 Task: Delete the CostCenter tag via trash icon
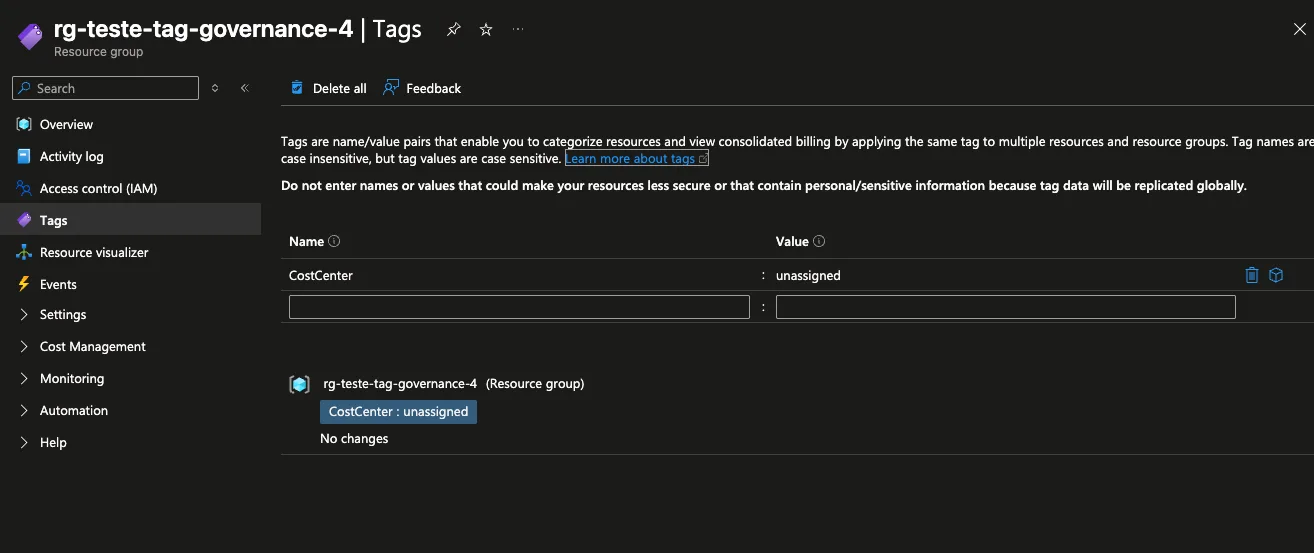click(1252, 275)
